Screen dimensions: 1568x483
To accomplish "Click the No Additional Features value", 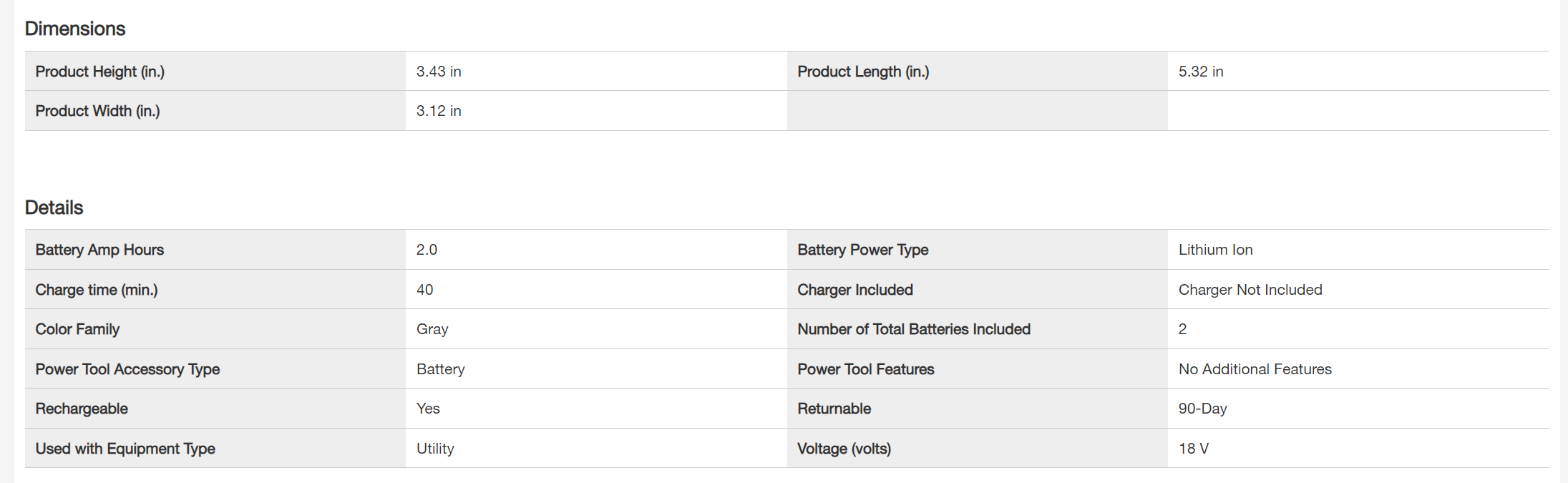I will pyautogui.click(x=1255, y=369).
